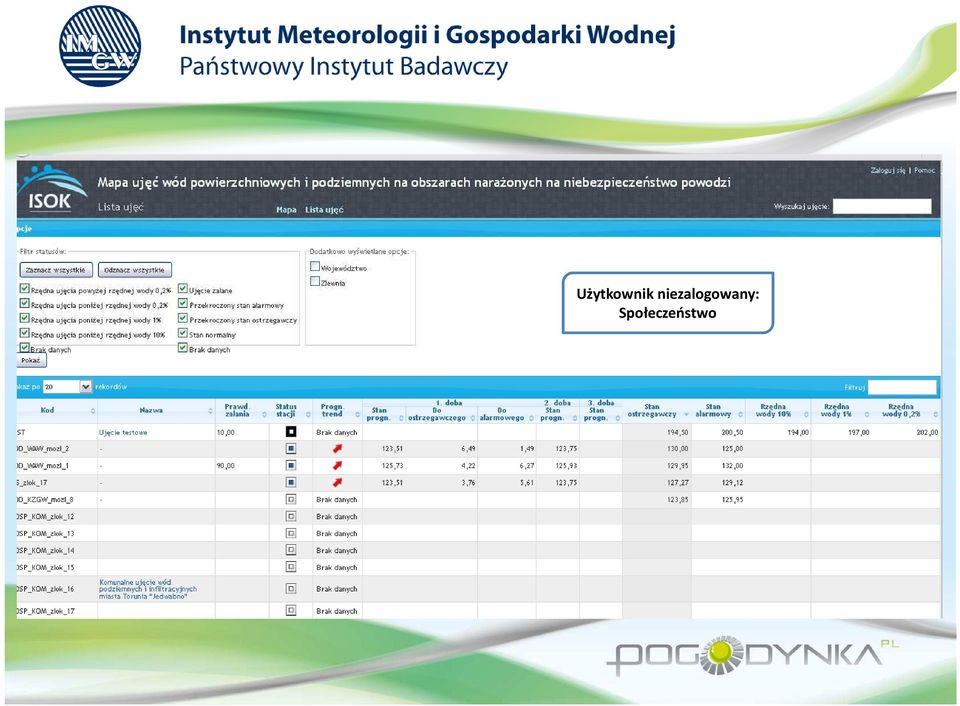The width and height of the screenshot is (960, 706).
Task: Click the station status icon for KOM_zlok_13
Action: [291, 533]
